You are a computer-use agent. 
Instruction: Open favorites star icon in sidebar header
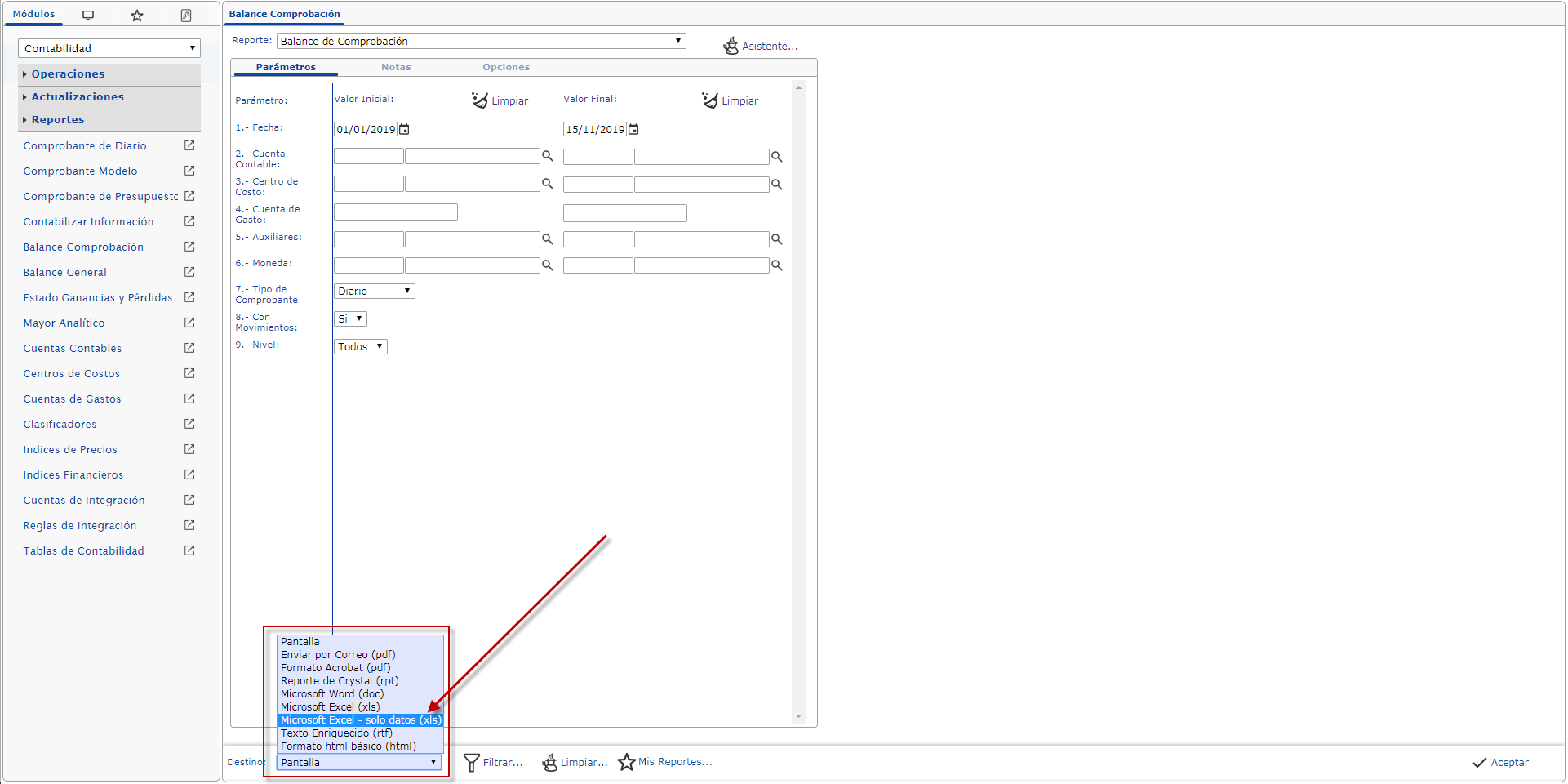point(137,15)
